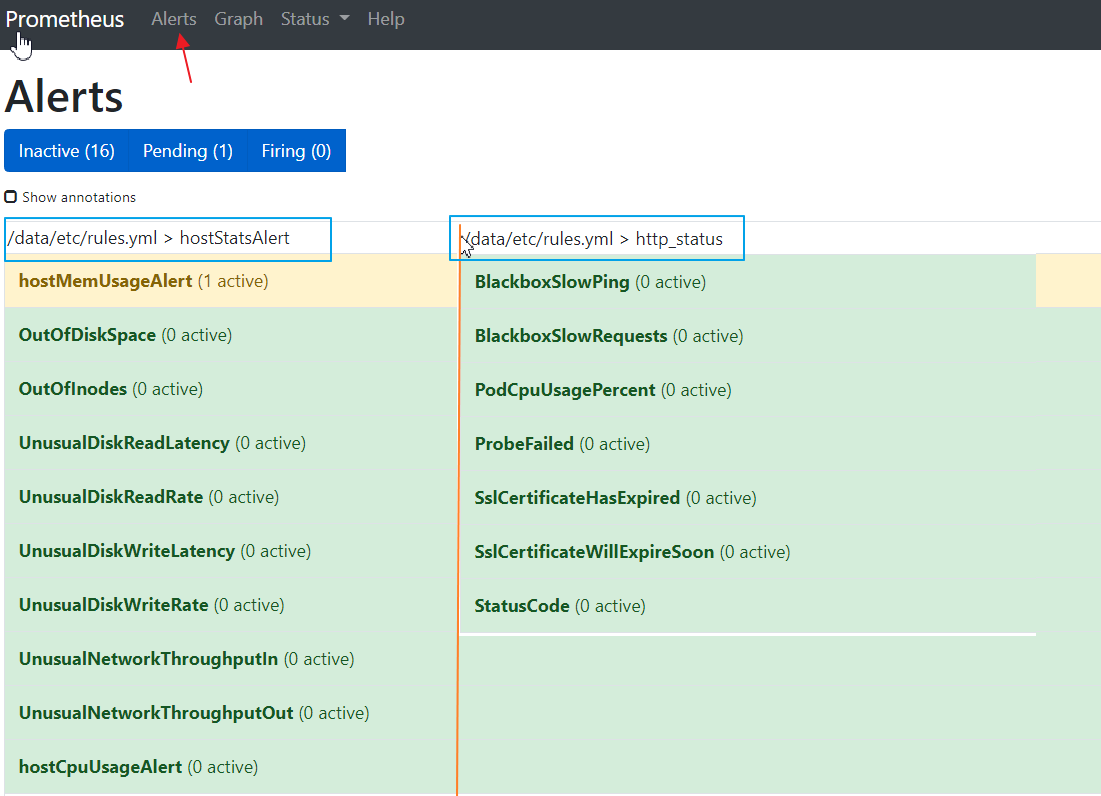Screen dimensions: 1101x796
Task: Expand the UnusualDiskWriteLatency alert rule
Action: pos(230,551)
